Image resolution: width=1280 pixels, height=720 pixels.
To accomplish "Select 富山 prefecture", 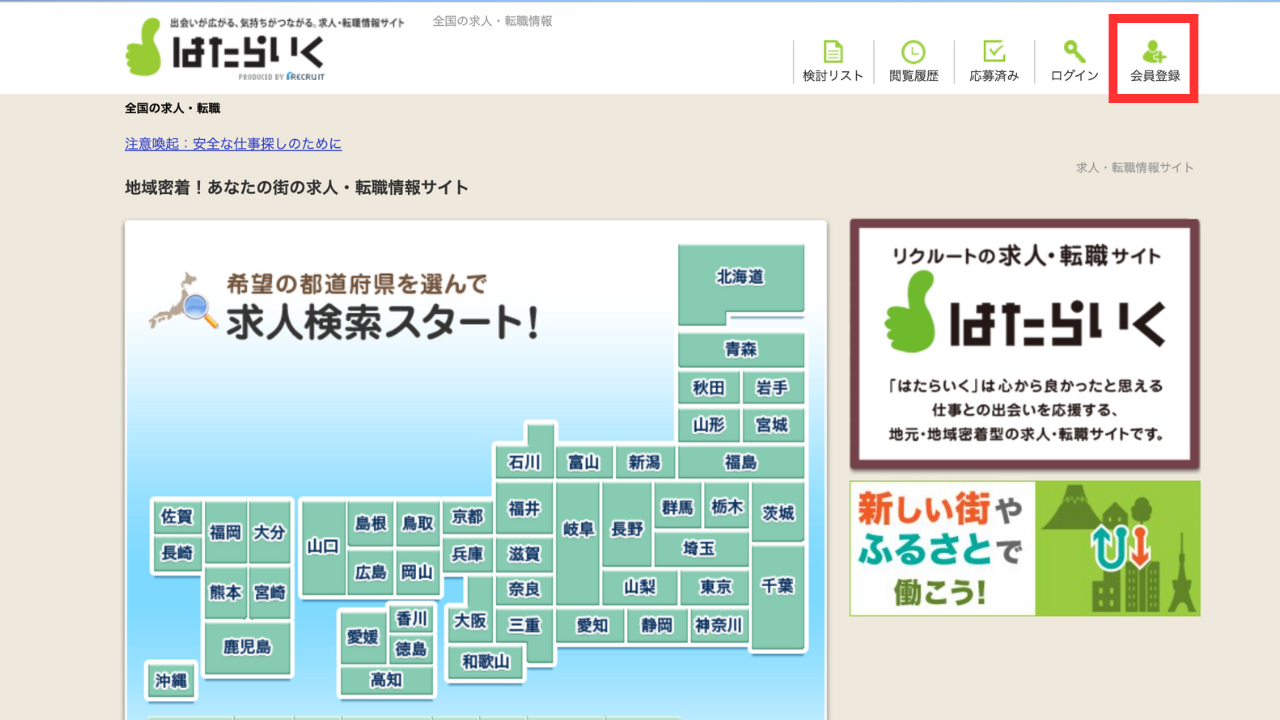I will tap(584, 462).
